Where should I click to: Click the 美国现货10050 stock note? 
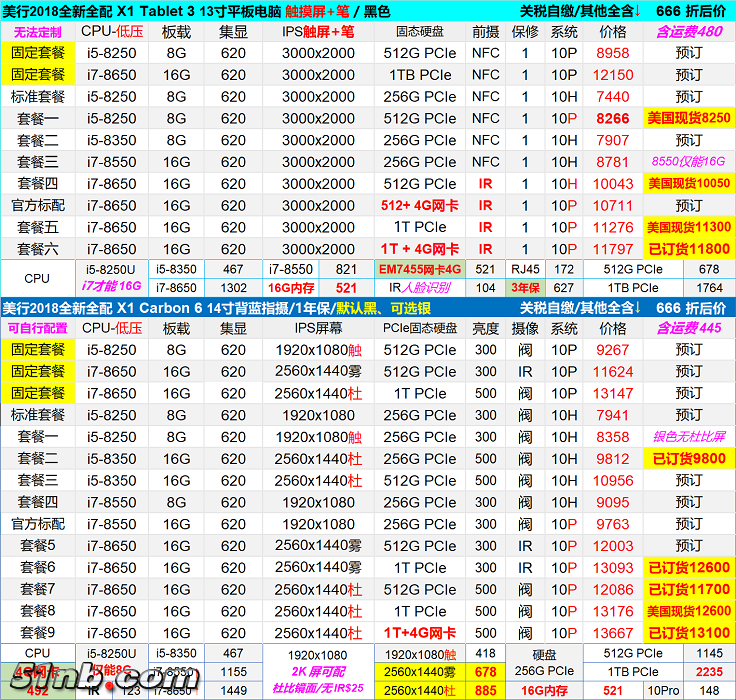point(689,183)
